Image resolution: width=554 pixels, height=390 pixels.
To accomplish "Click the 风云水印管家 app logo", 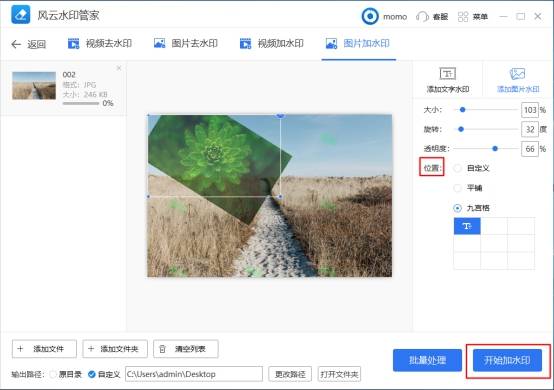I will (x=20, y=14).
